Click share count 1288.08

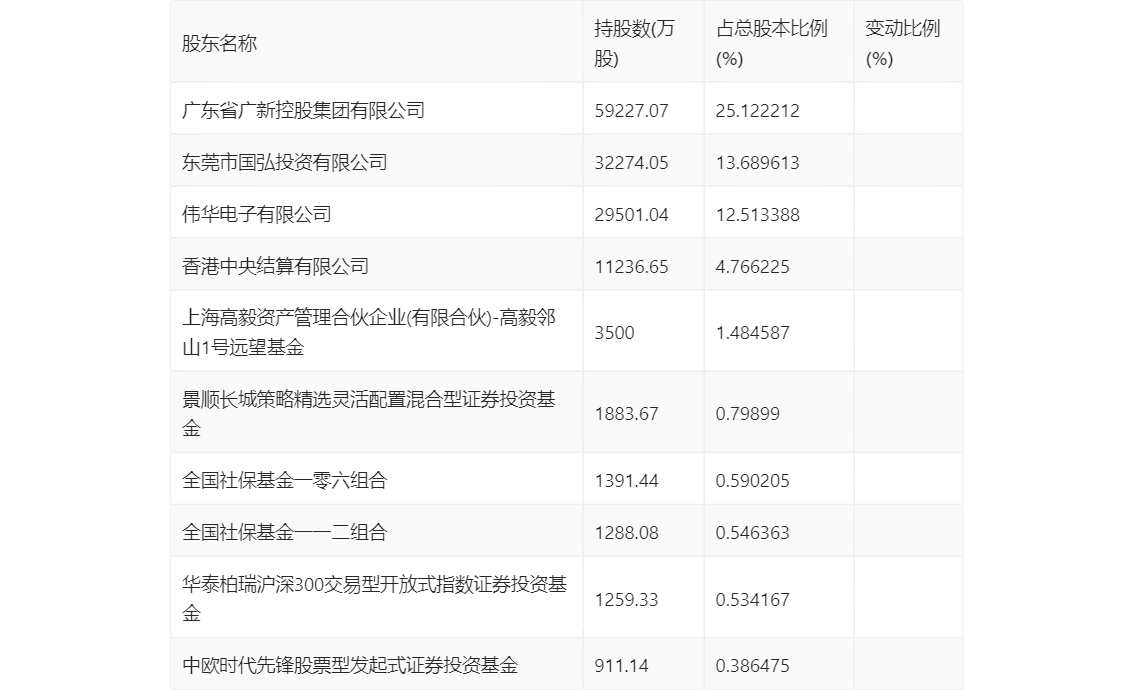coord(626,533)
